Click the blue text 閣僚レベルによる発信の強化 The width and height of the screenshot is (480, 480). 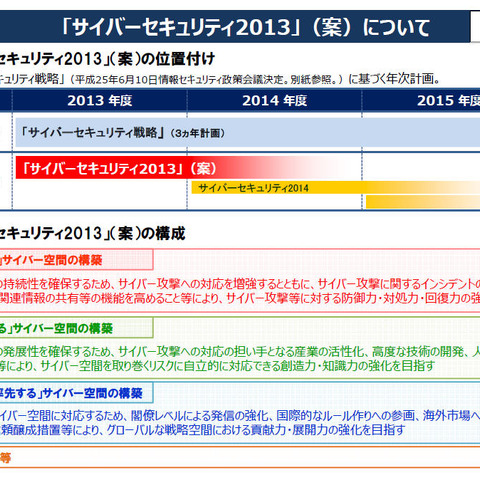click(x=199, y=416)
